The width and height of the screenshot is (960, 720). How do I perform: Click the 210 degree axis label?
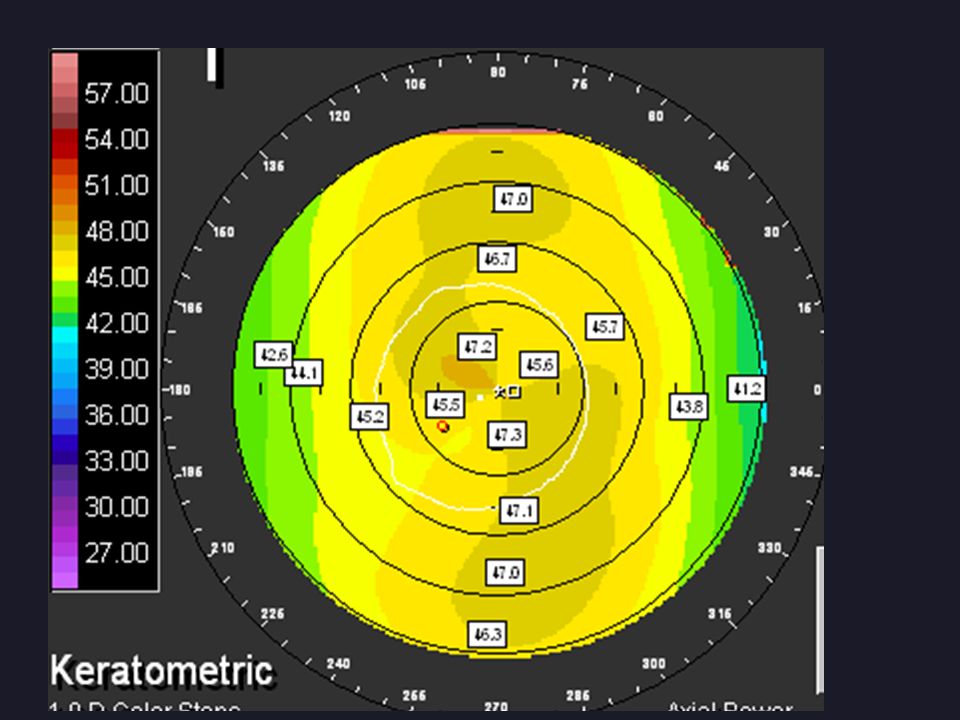pyautogui.click(x=222, y=547)
